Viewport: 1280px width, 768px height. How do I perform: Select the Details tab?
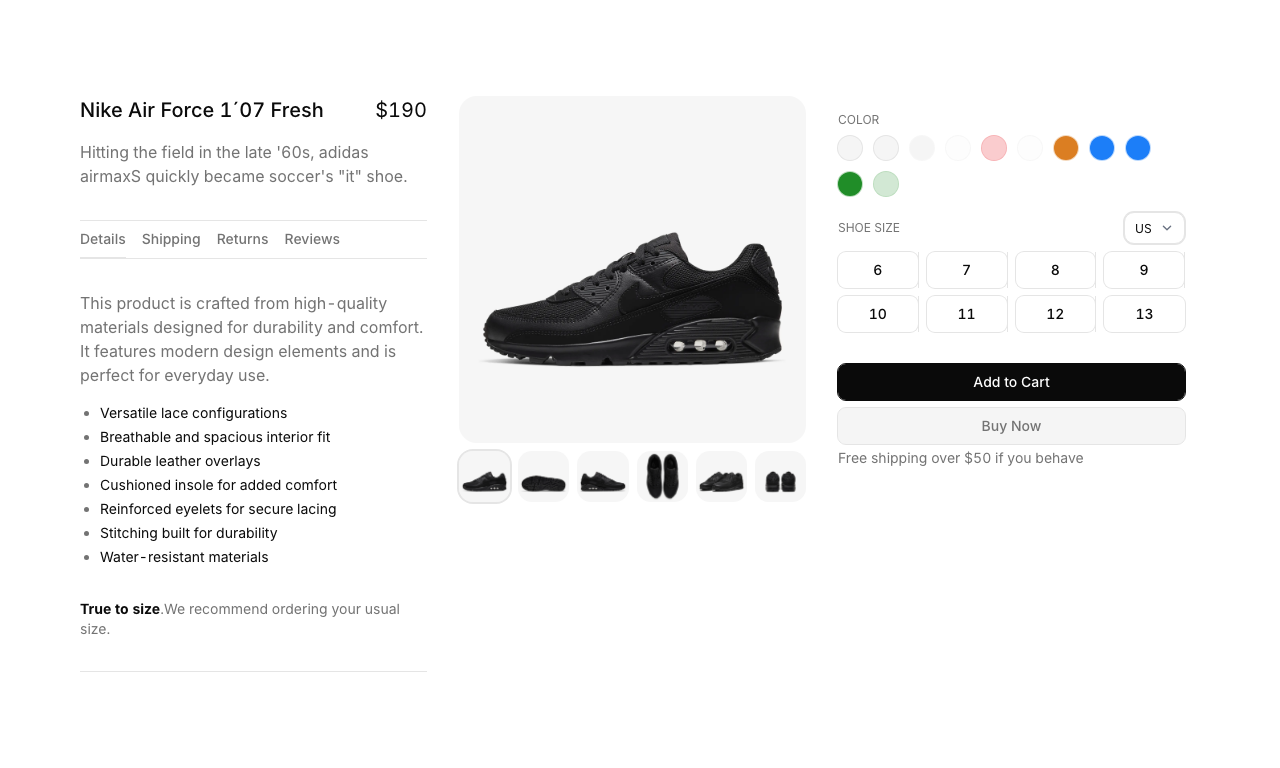coord(103,239)
